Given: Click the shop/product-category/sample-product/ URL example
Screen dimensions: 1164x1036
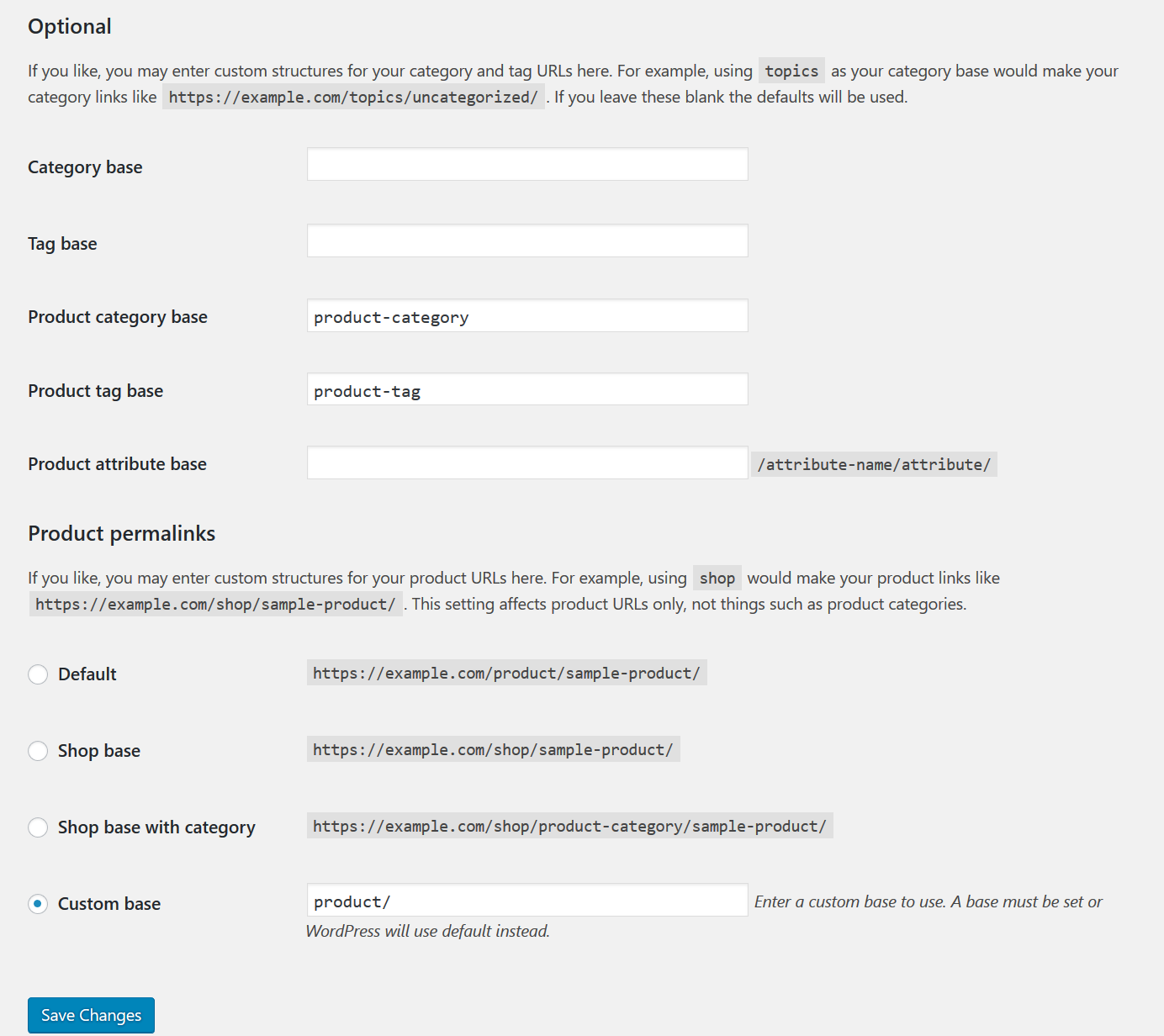Looking at the screenshot, I should point(569,827).
